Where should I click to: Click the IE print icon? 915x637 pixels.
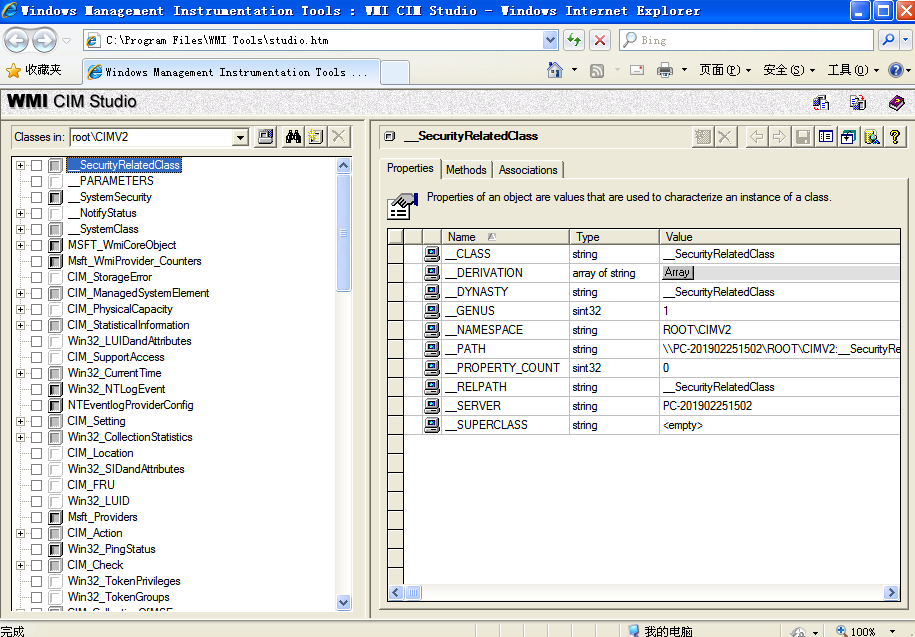pos(665,71)
